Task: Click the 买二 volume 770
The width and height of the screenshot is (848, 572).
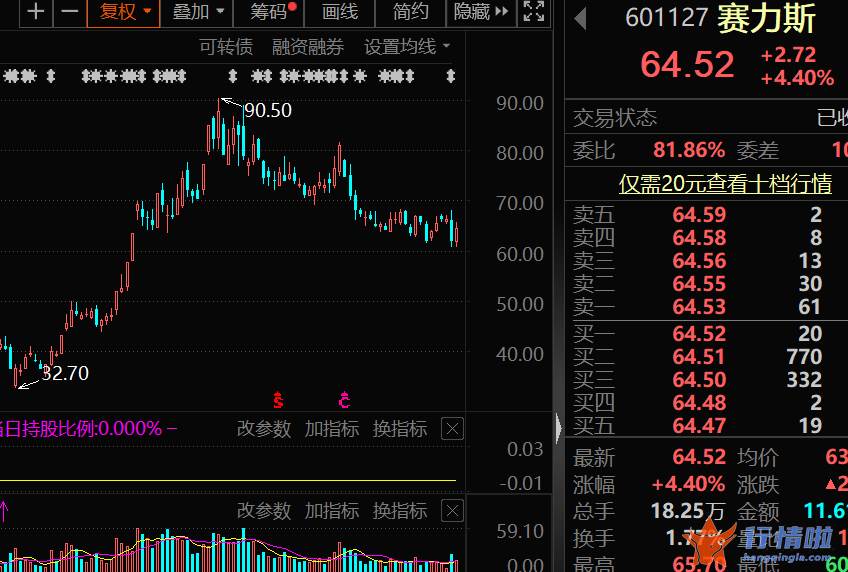Action: pyautogui.click(x=804, y=356)
